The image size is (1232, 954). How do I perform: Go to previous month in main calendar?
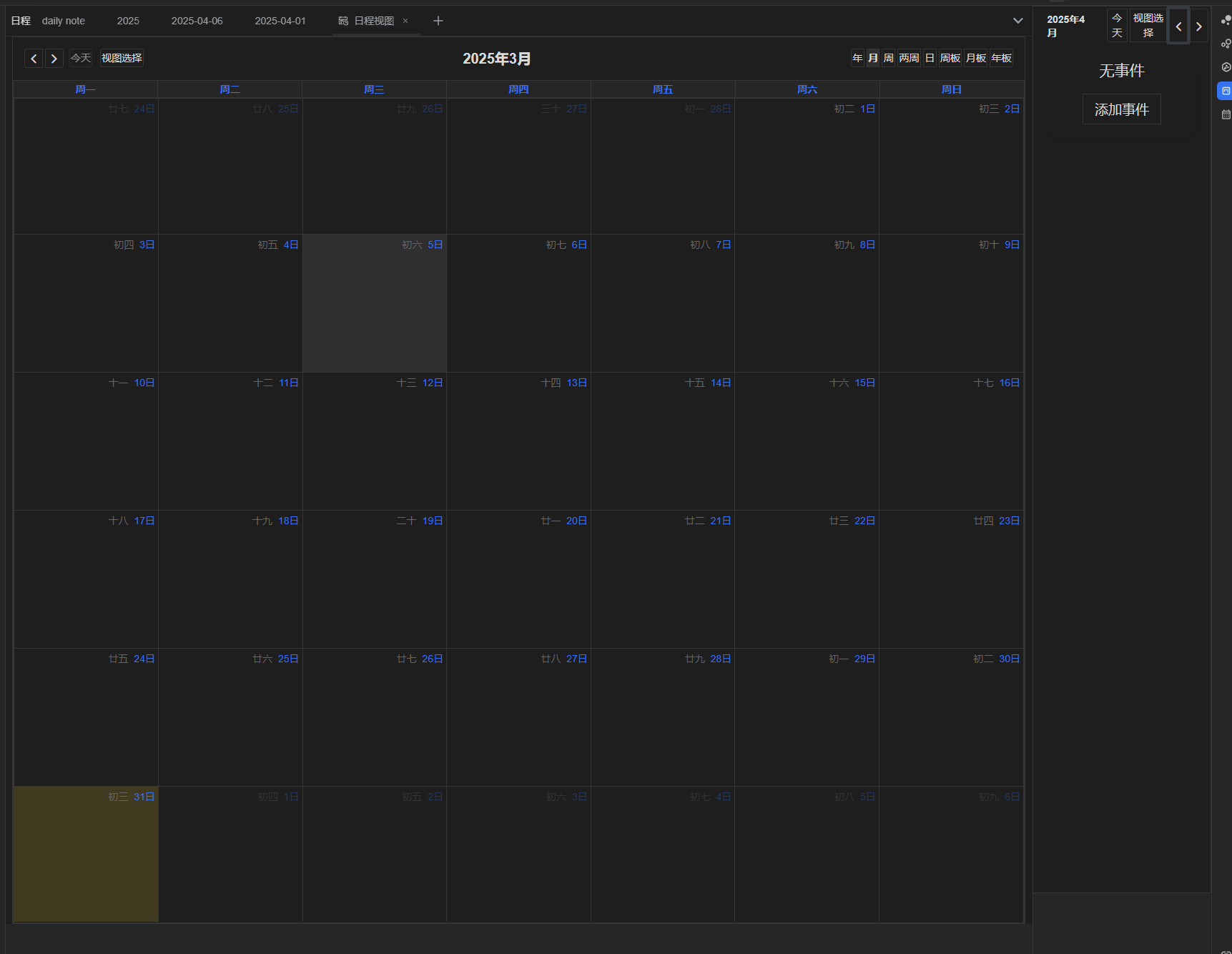point(34,59)
